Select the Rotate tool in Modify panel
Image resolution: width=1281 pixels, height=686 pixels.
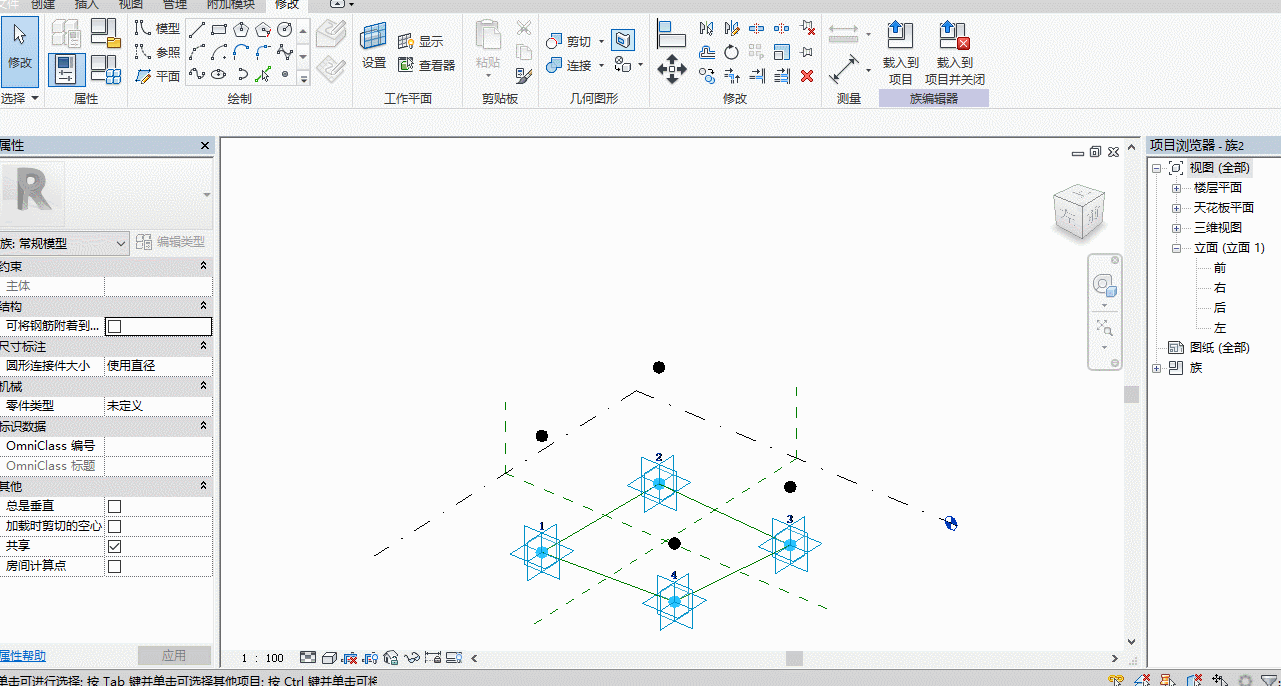click(x=732, y=52)
